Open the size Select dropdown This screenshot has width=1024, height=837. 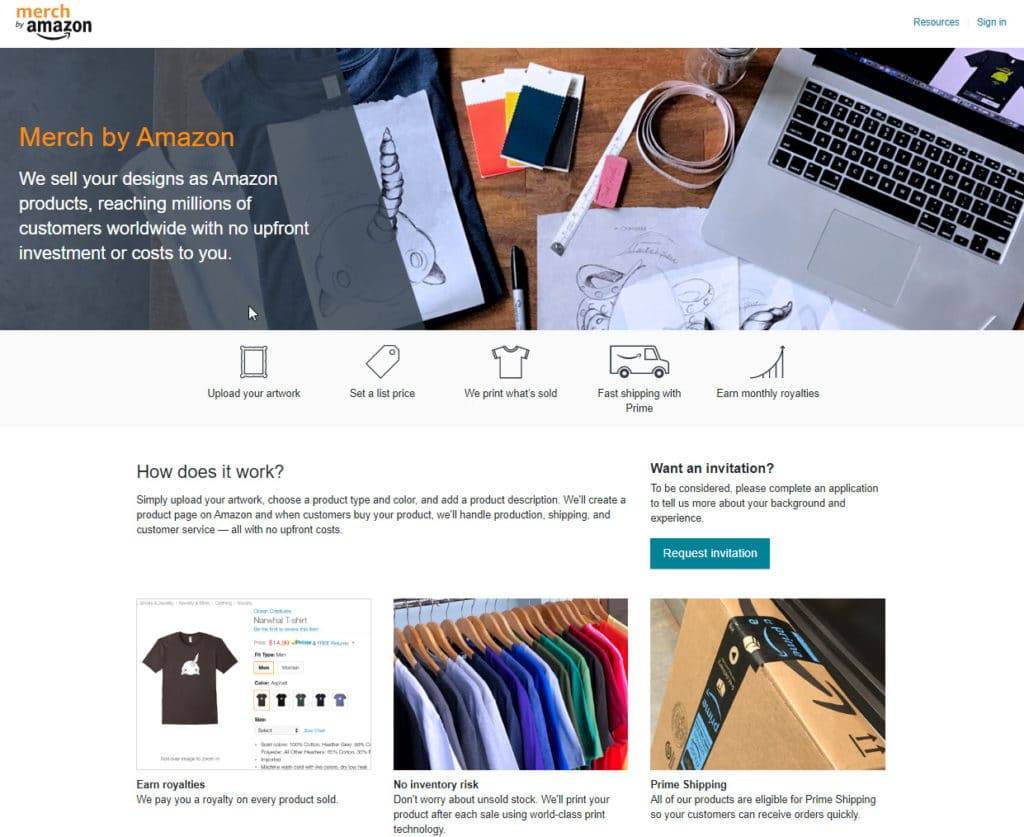click(x=278, y=731)
